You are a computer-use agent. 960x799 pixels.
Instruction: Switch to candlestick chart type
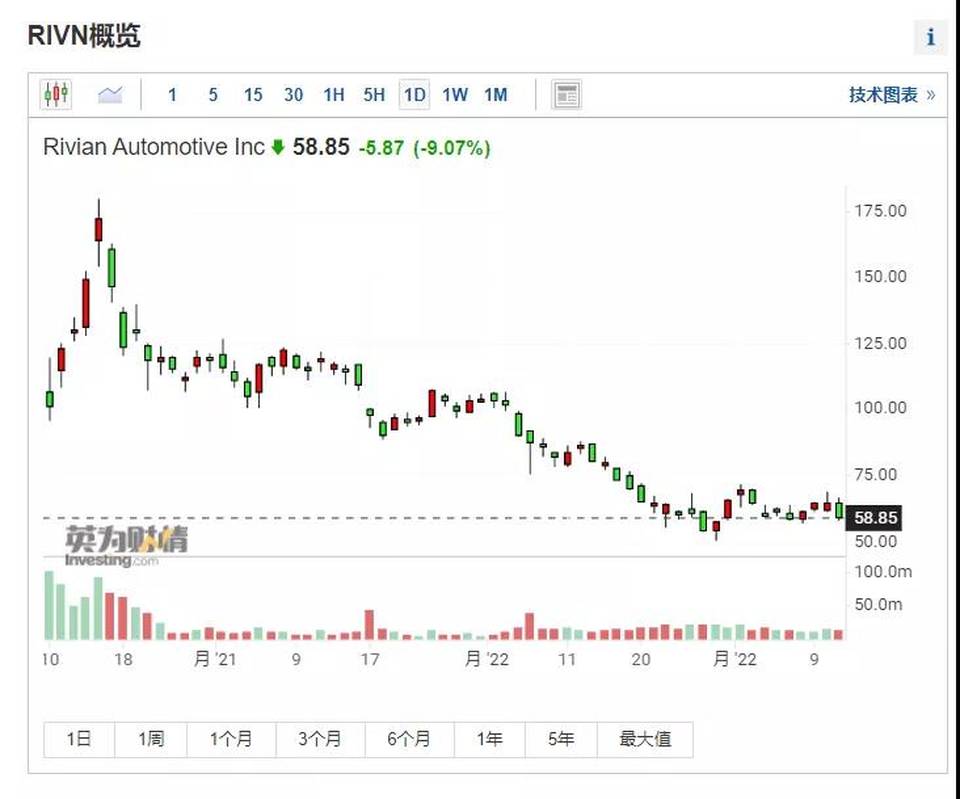(x=56, y=95)
